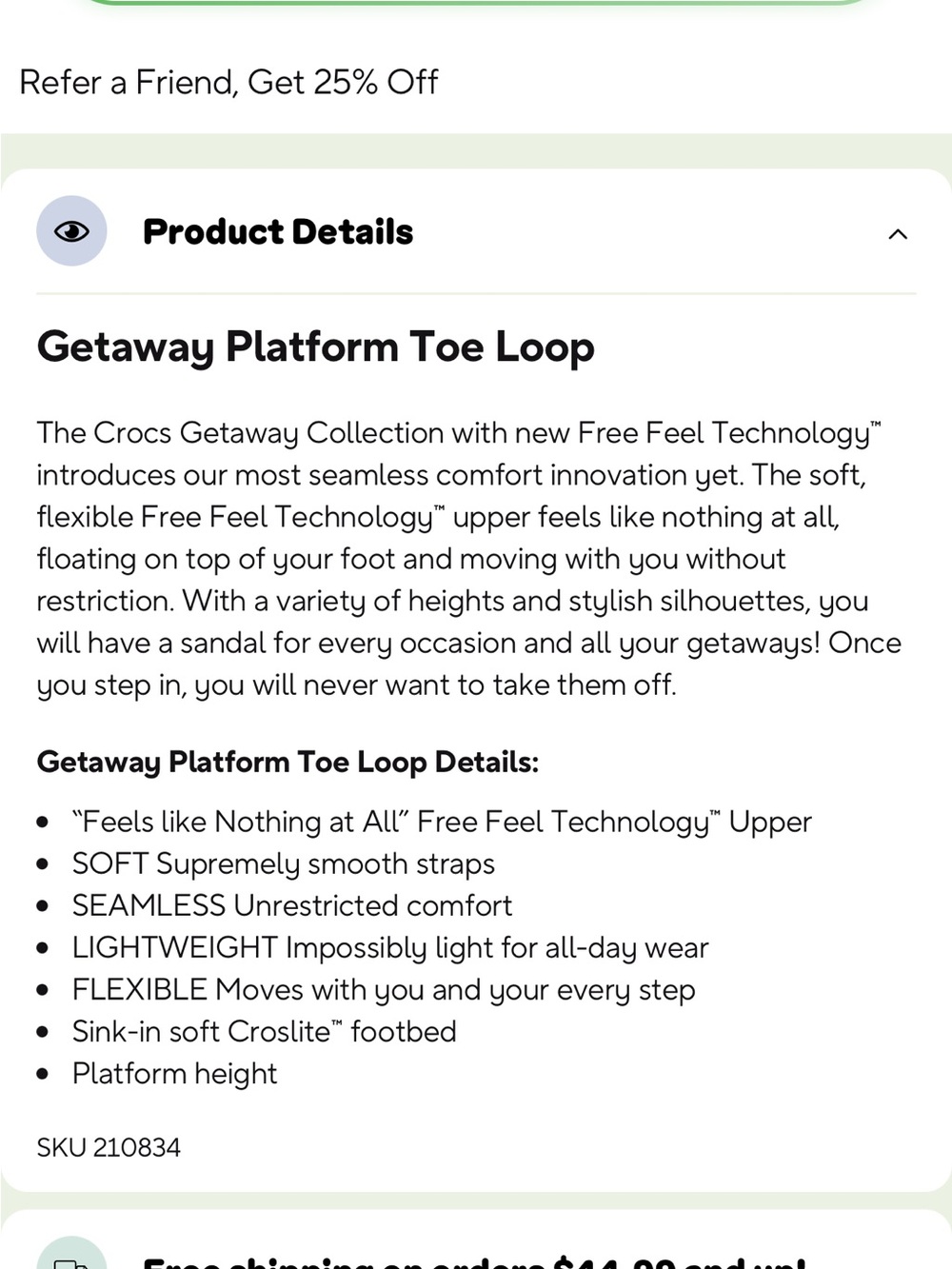
Task: Click the eye icon beside Product Details
Action: click(x=71, y=231)
